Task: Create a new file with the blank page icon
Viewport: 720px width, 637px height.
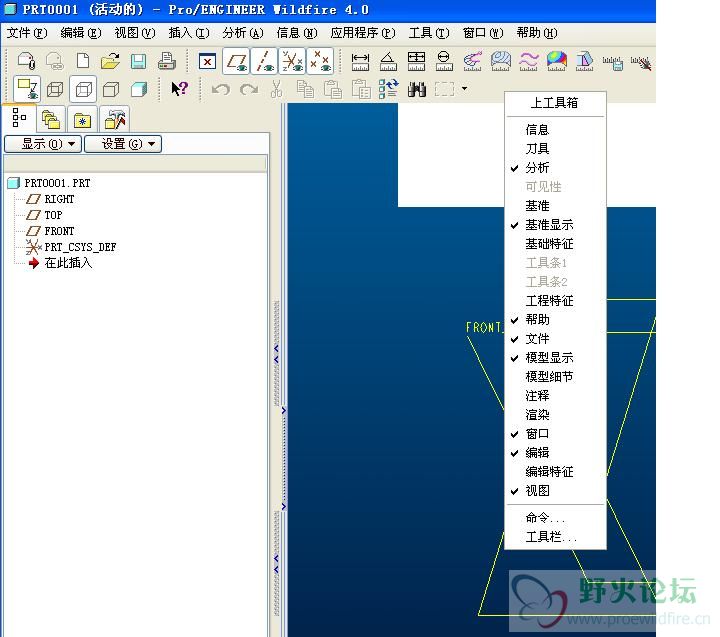Action: (83, 61)
